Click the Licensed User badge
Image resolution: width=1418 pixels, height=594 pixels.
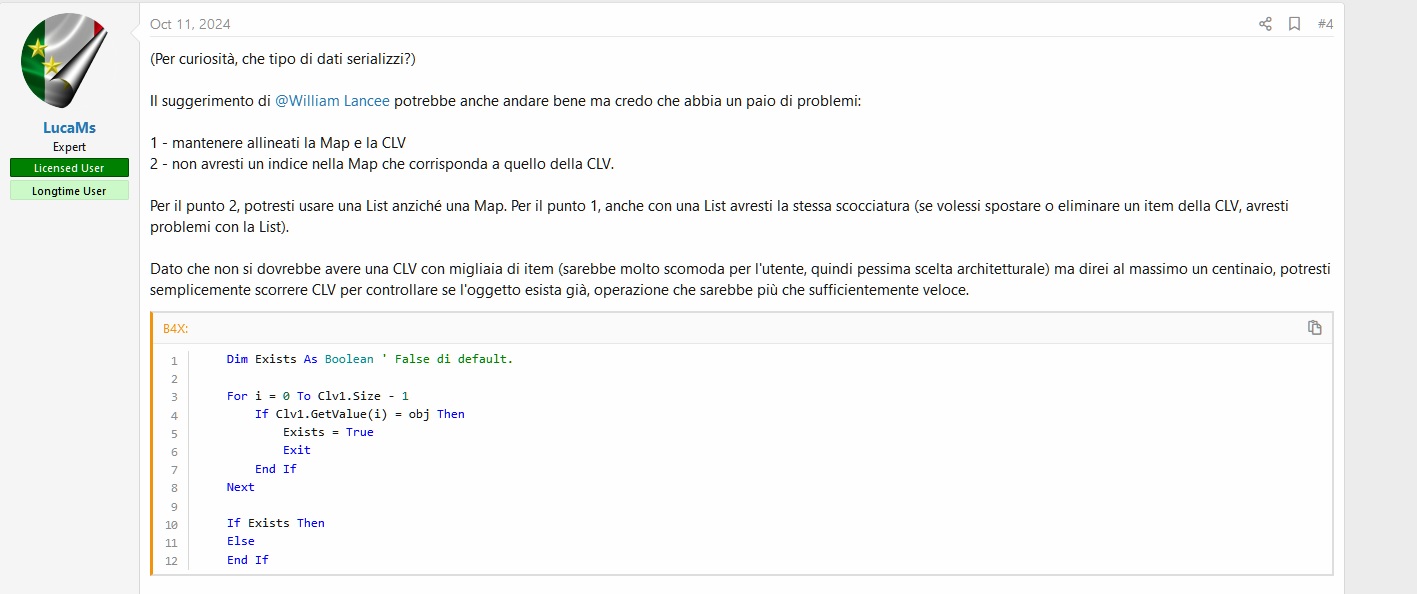click(69, 168)
